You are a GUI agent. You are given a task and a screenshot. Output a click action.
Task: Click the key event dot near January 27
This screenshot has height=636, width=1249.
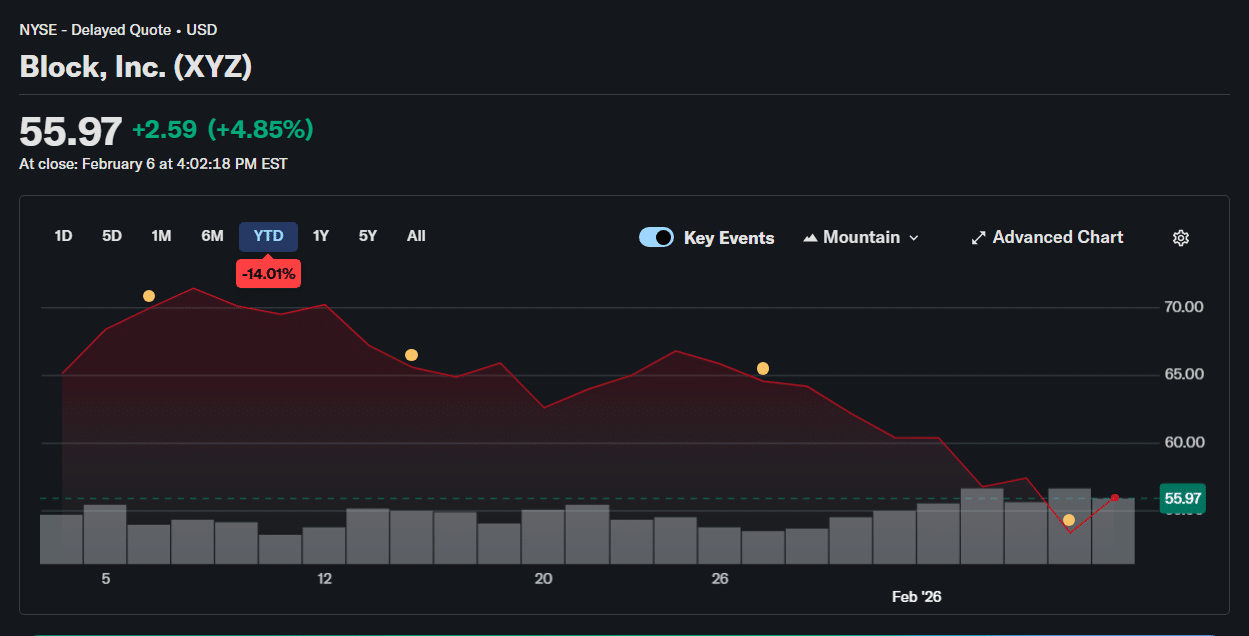click(x=763, y=369)
